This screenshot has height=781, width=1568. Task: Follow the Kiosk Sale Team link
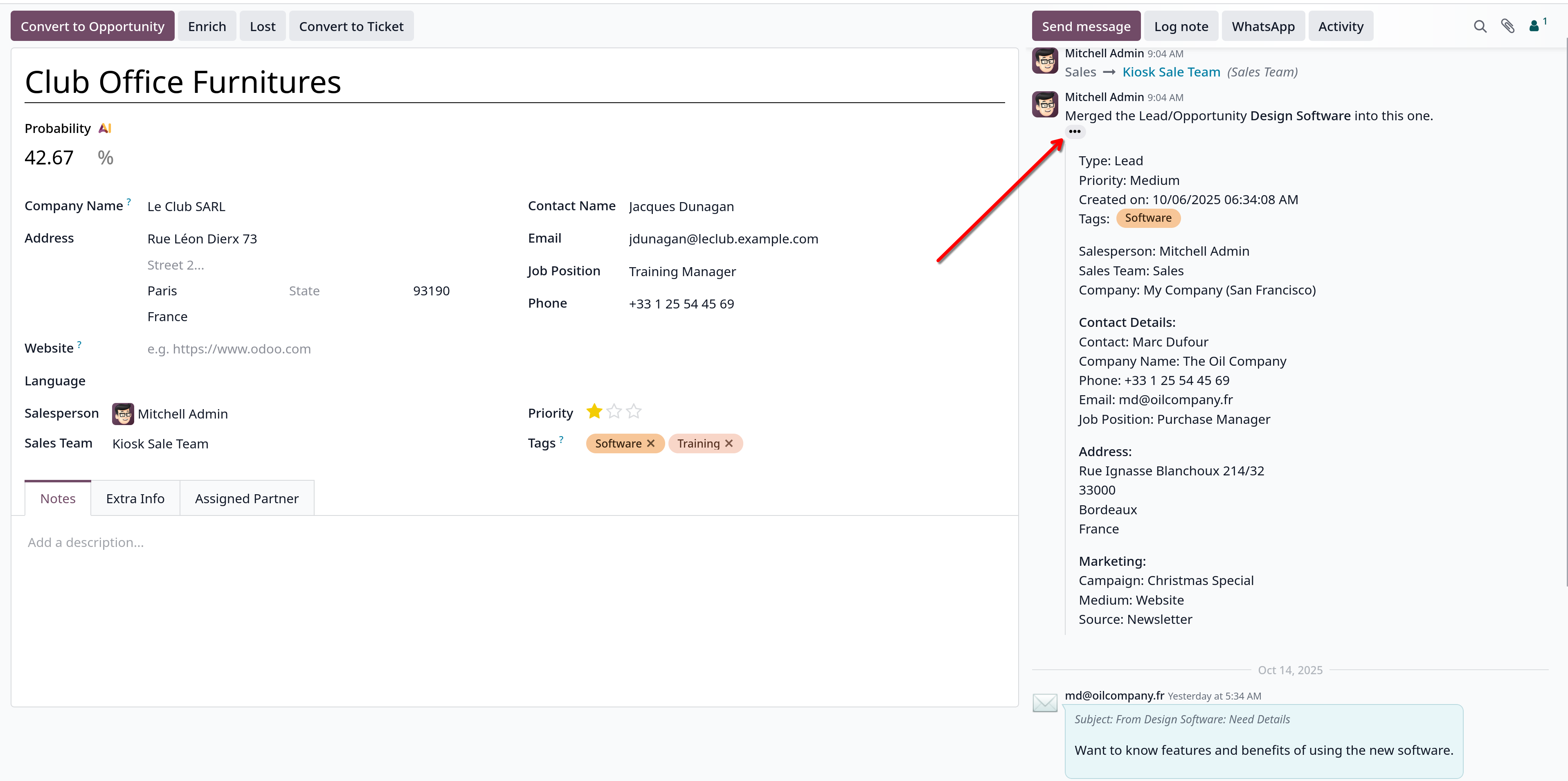(1171, 72)
